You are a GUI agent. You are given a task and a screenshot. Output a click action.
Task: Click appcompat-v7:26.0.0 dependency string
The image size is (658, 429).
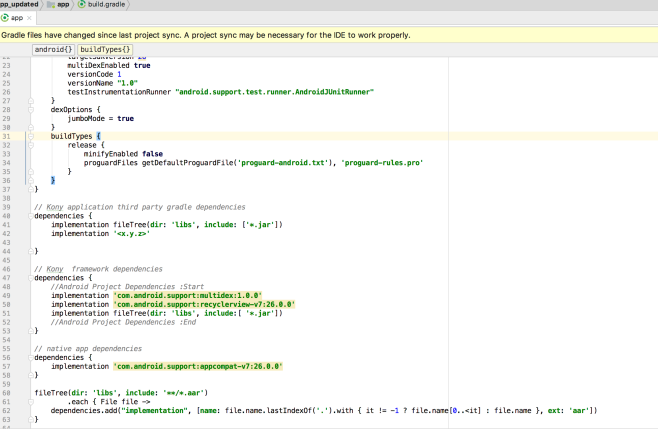click(198, 366)
